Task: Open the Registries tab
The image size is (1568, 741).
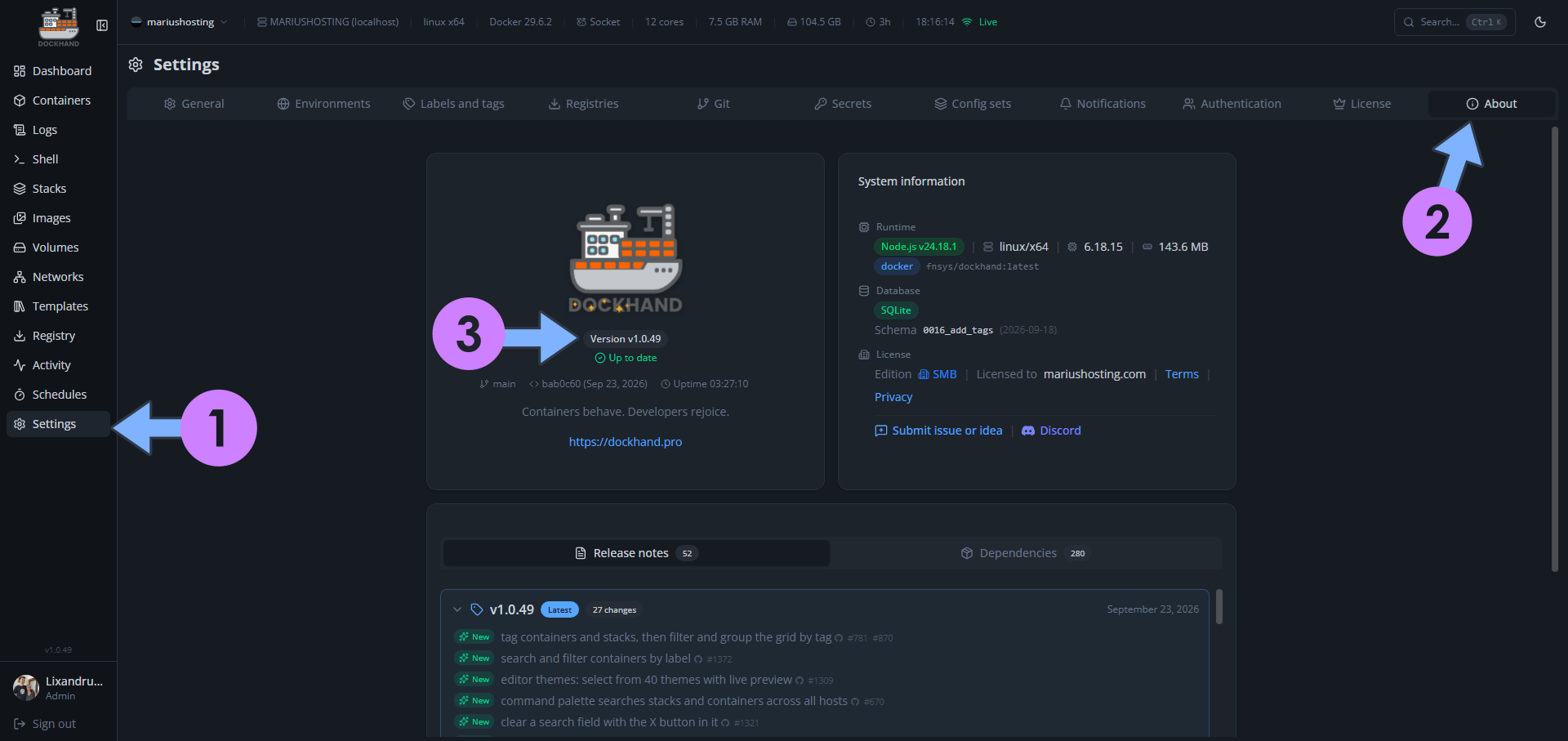Action: [x=583, y=104]
